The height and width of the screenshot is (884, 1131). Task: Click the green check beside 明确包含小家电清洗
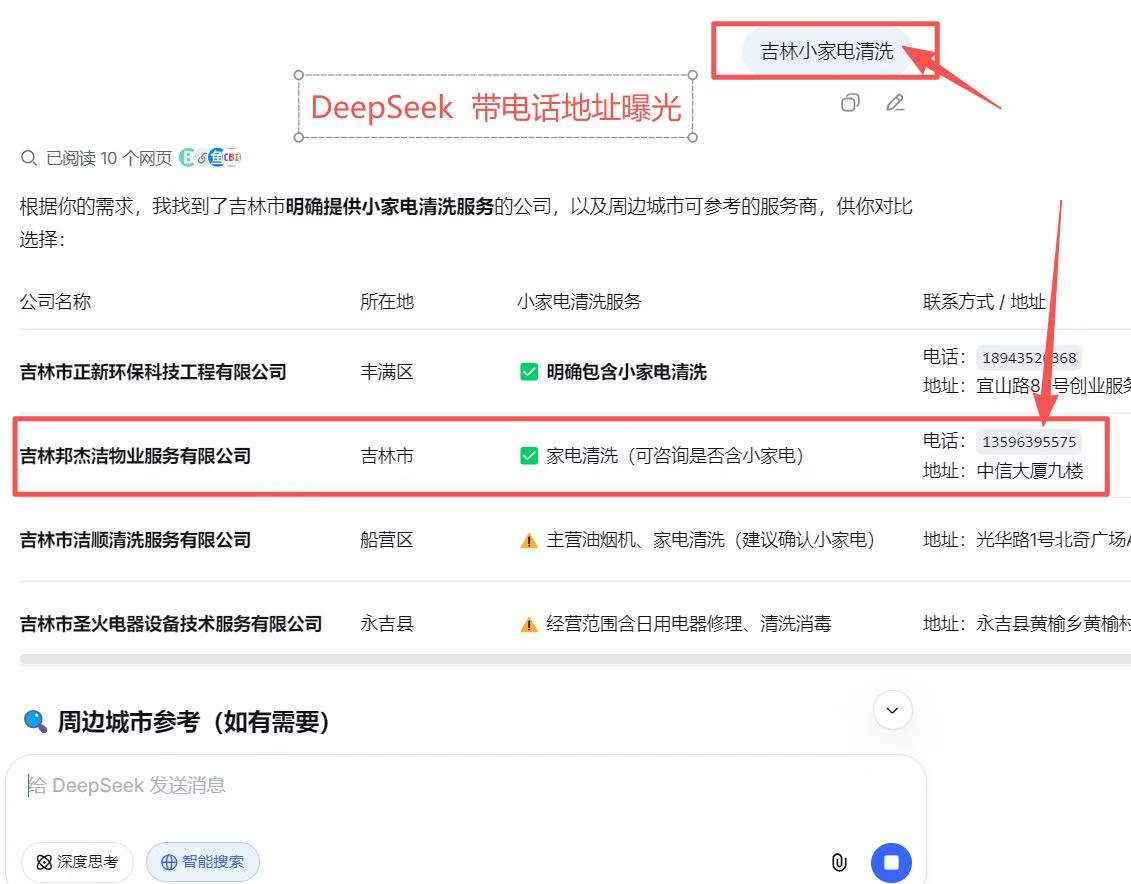[x=529, y=372]
